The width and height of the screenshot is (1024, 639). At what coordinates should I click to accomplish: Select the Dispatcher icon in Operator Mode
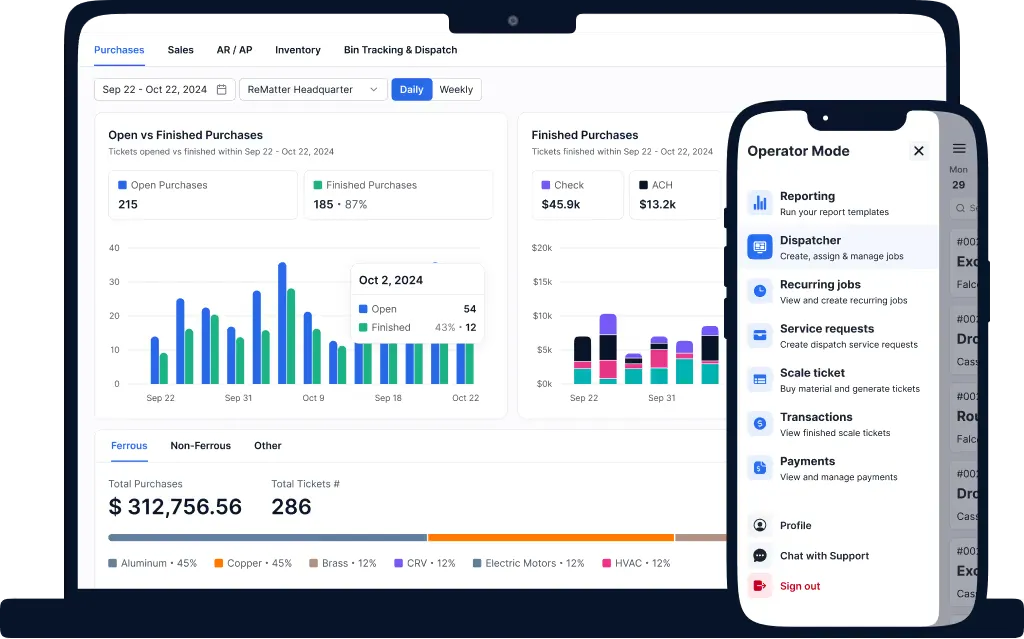pyautogui.click(x=760, y=247)
